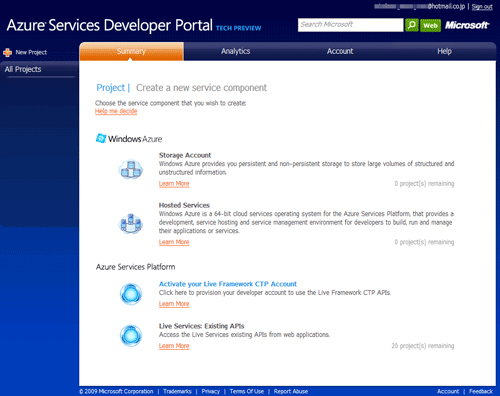Viewport: 500px width, 396px height.
Task: Focus the Search Microsoft input field
Action: click(350, 25)
